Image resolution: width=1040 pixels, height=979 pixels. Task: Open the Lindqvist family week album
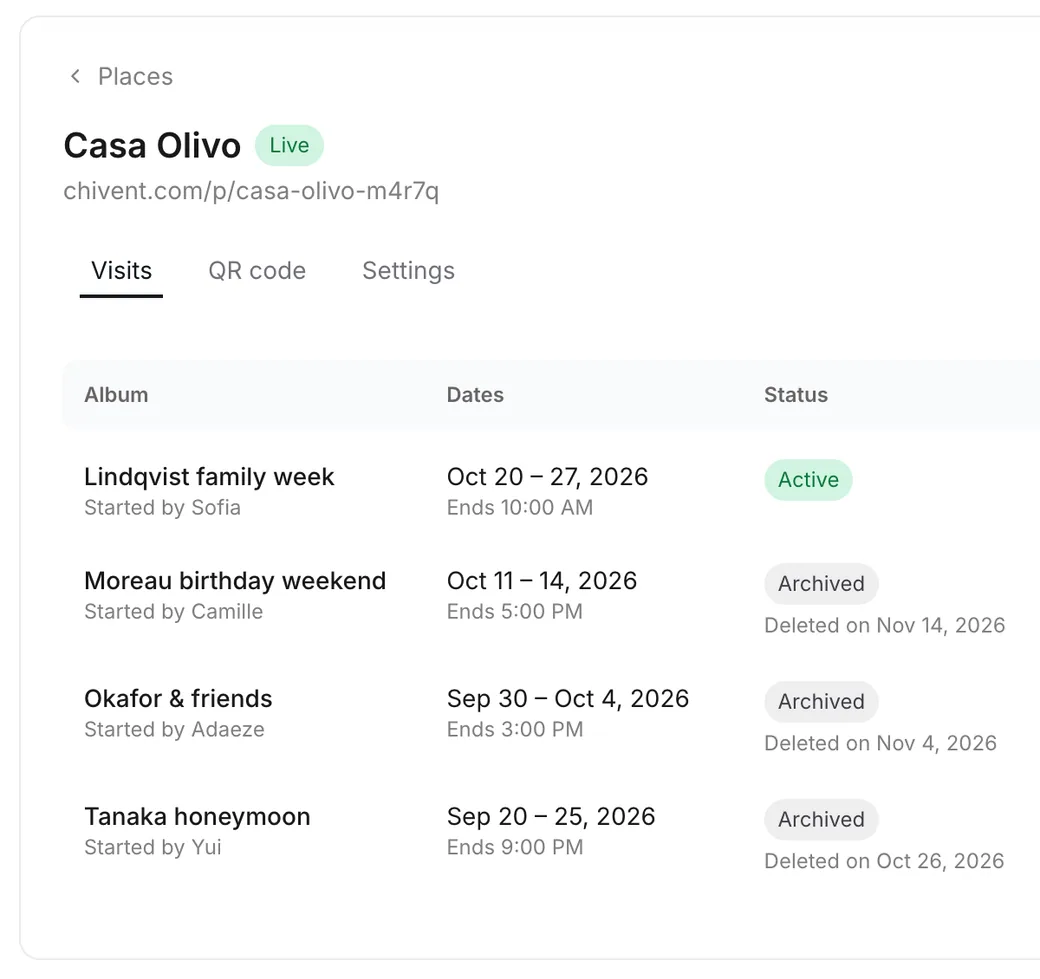(x=209, y=476)
